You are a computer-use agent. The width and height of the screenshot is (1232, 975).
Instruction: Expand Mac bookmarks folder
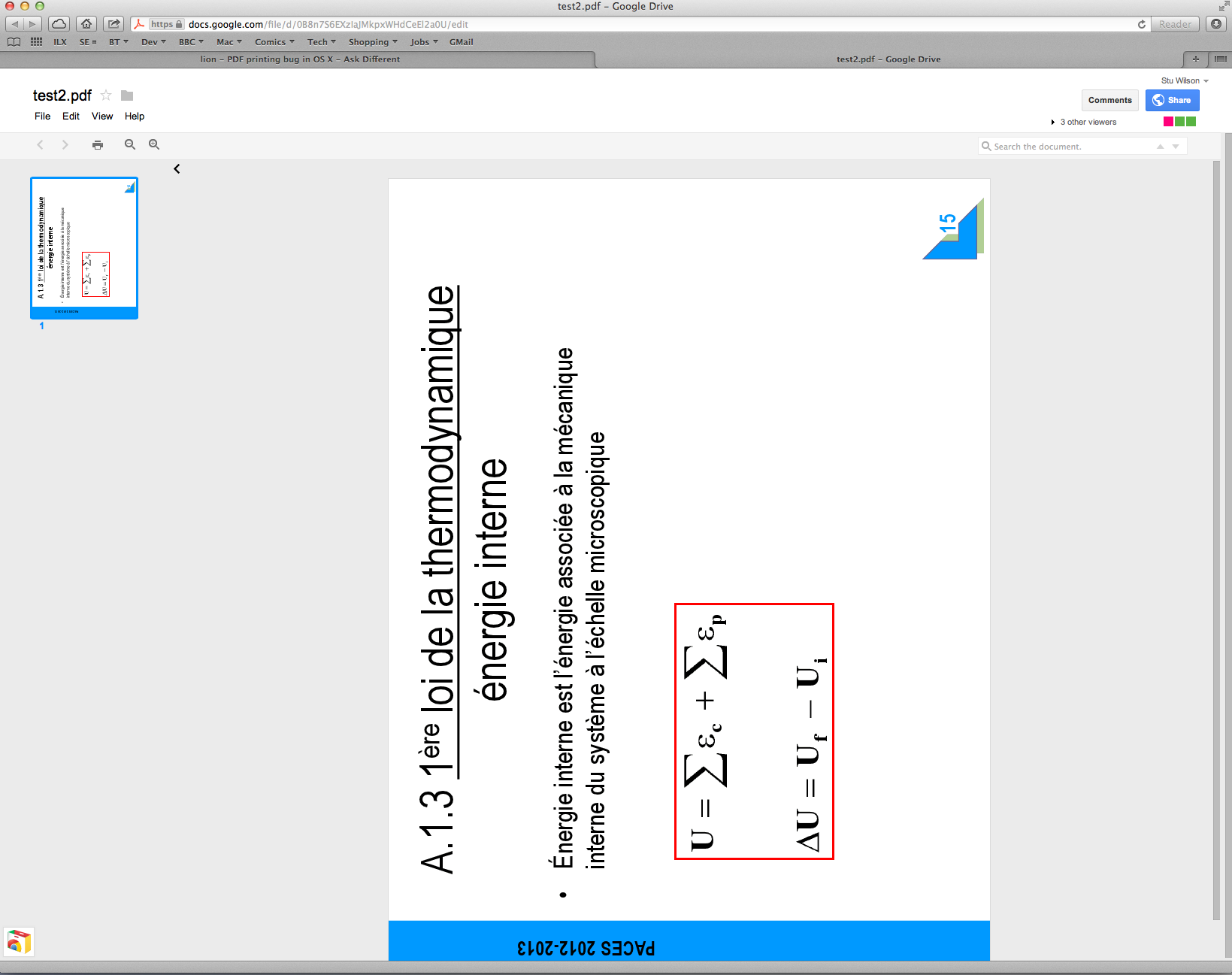229,42
